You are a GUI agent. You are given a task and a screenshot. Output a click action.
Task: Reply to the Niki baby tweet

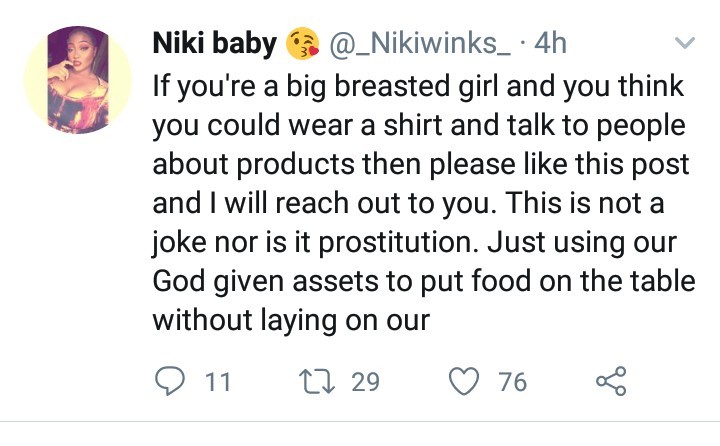[x=169, y=381]
